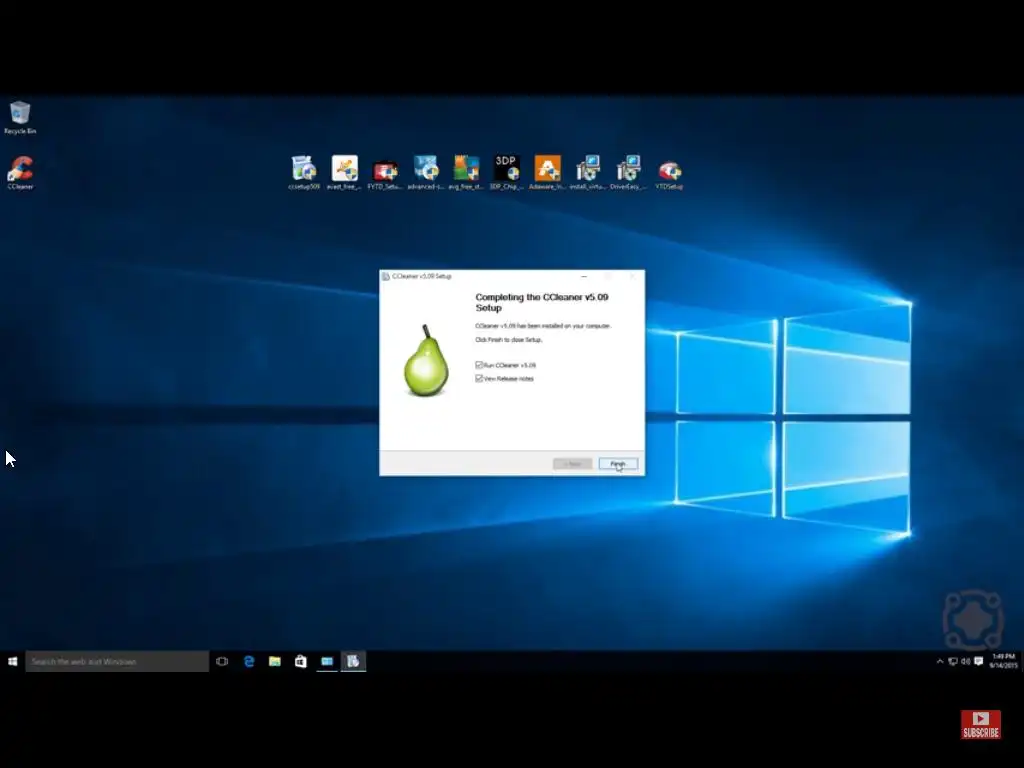Open the Windows Start menu
The image size is (1024, 768).
12,662
